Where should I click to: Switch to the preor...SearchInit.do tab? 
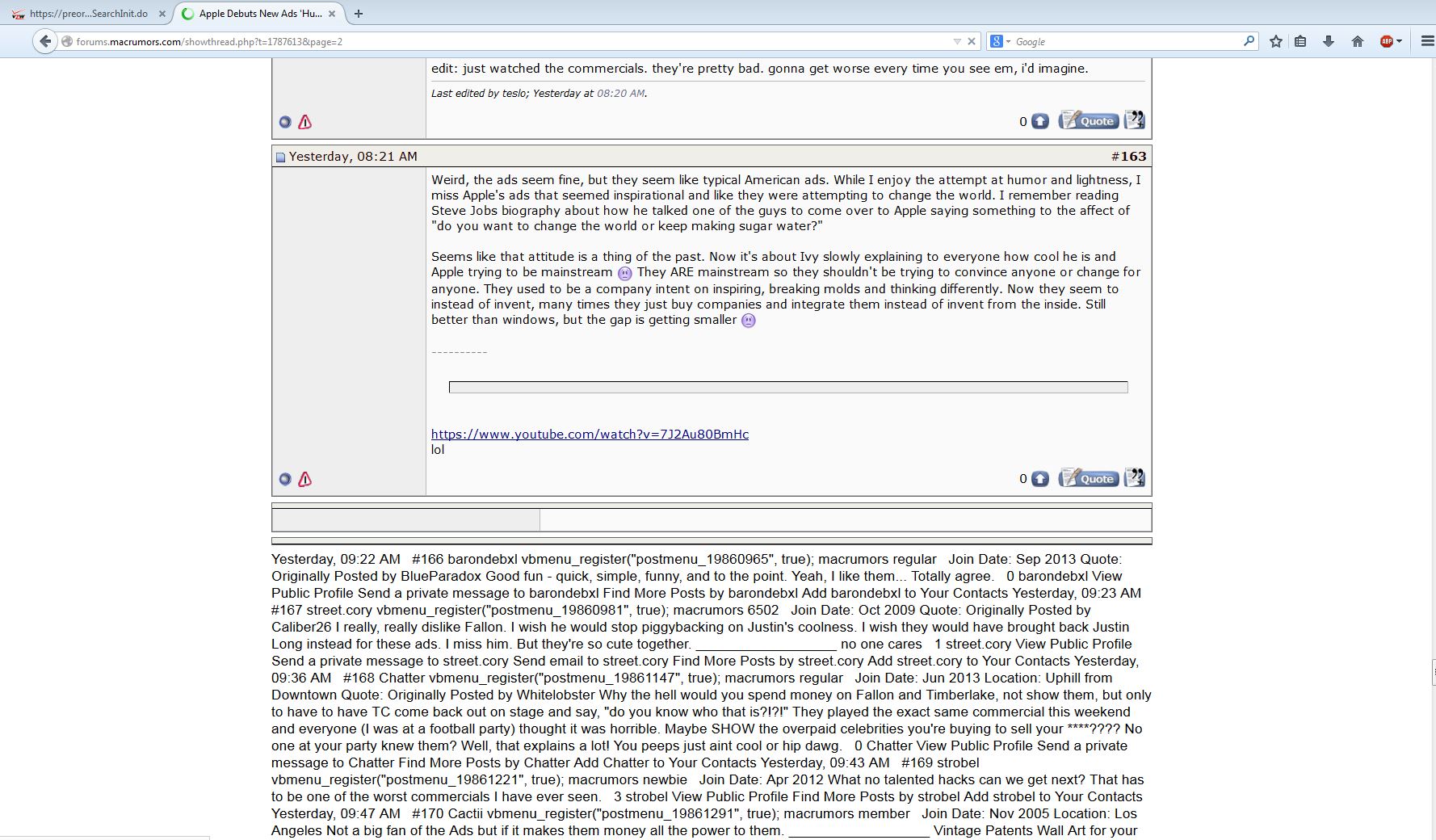(x=89, y=14)
